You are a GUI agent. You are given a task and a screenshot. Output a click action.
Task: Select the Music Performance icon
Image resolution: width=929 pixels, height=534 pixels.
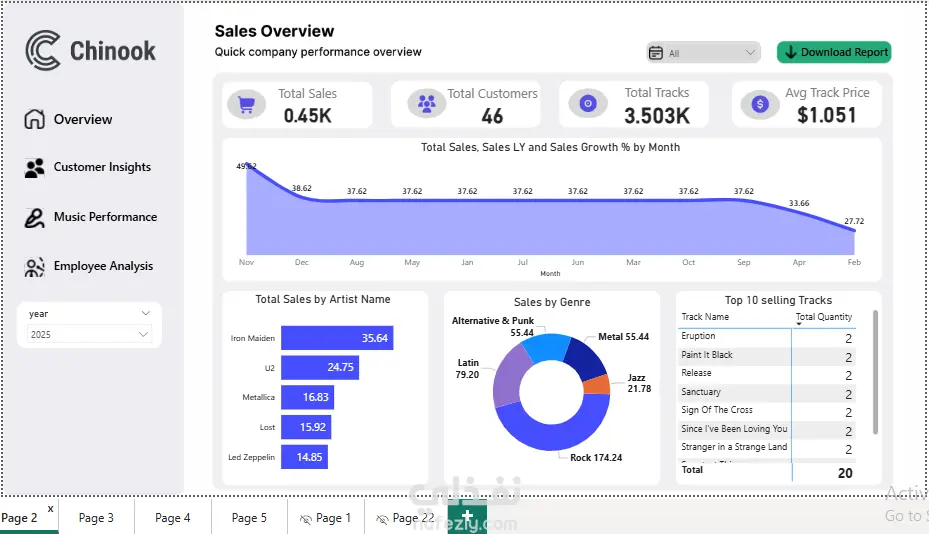pos(34,218)
